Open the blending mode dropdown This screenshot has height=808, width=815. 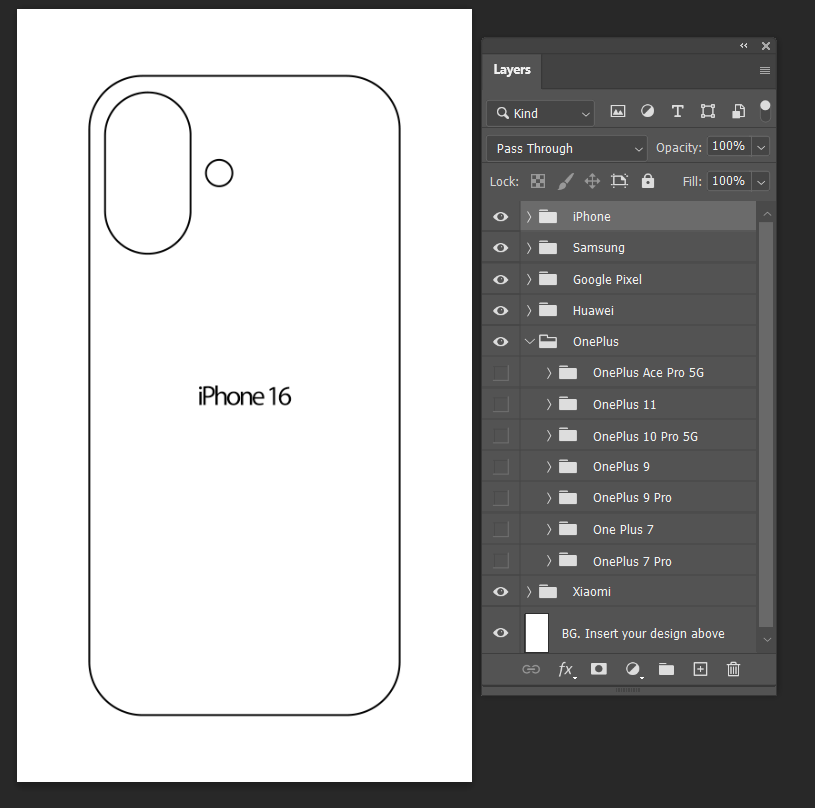tap(565, 147)
